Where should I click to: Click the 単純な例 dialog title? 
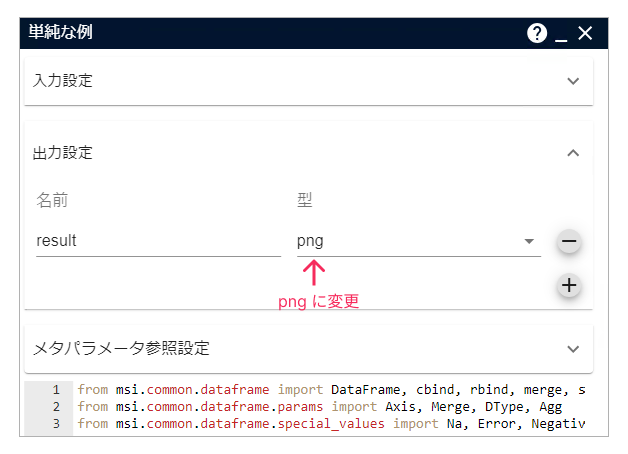pyautogui.click(x=60, y=32)
